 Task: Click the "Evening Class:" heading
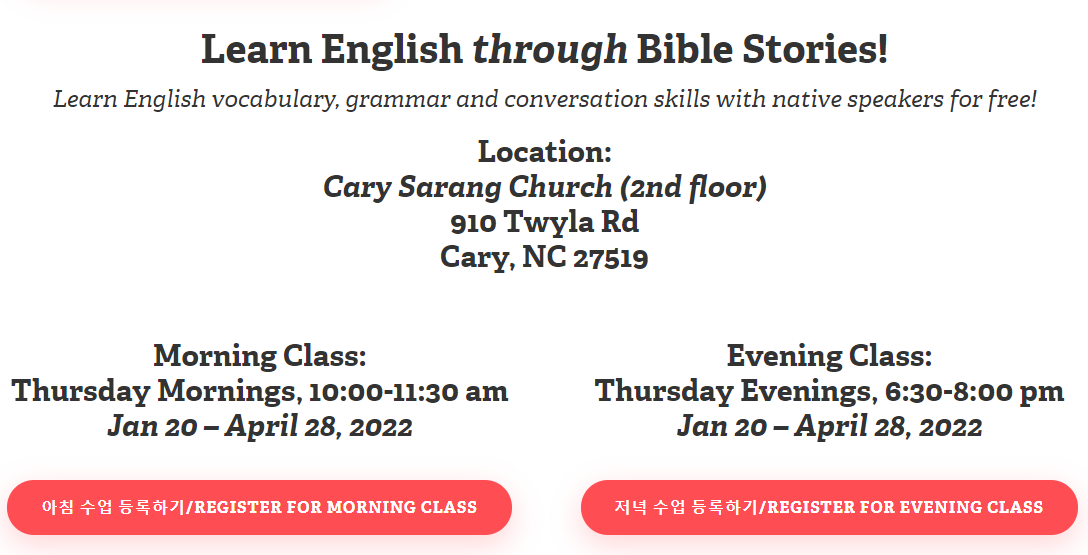(829, 355)
